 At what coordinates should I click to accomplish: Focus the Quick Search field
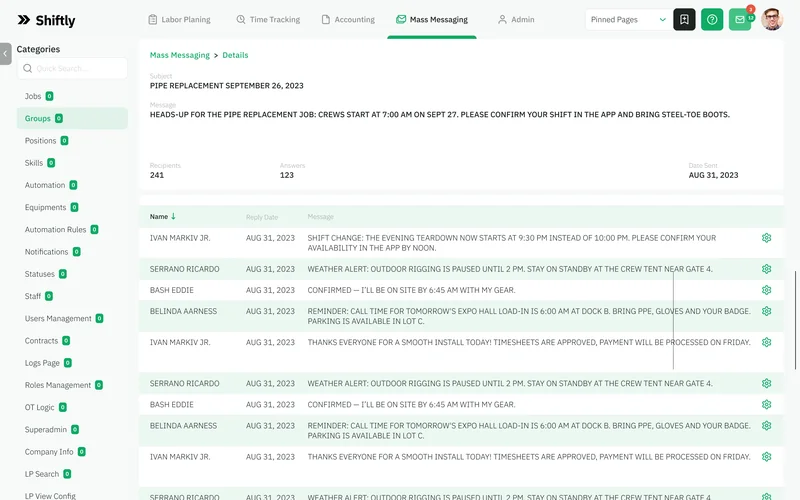tap(72, 68)
